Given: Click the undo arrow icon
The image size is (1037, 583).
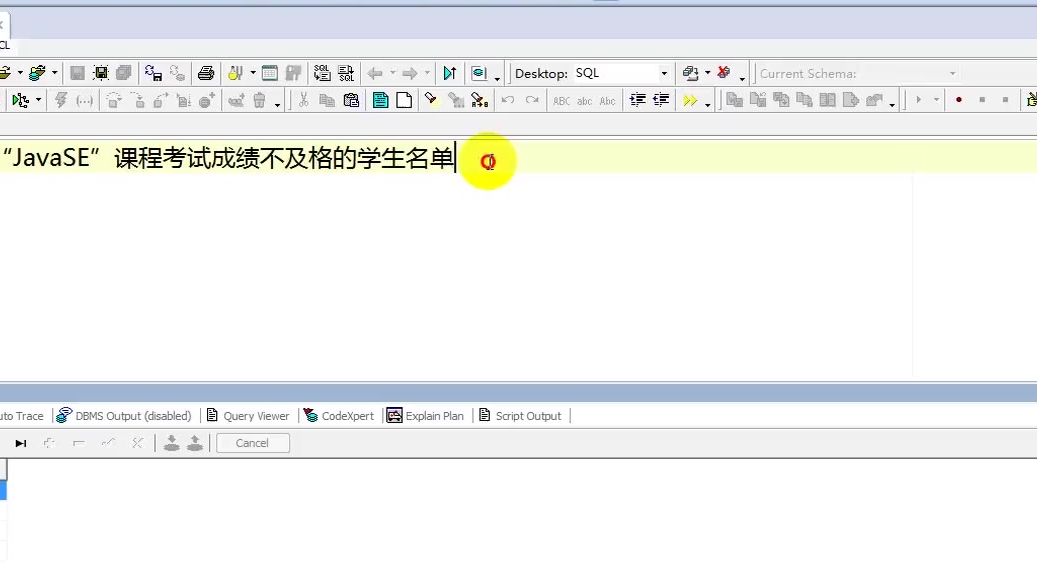Looking at the screenshot, I should pyautogui.click(x=508, y=100).
